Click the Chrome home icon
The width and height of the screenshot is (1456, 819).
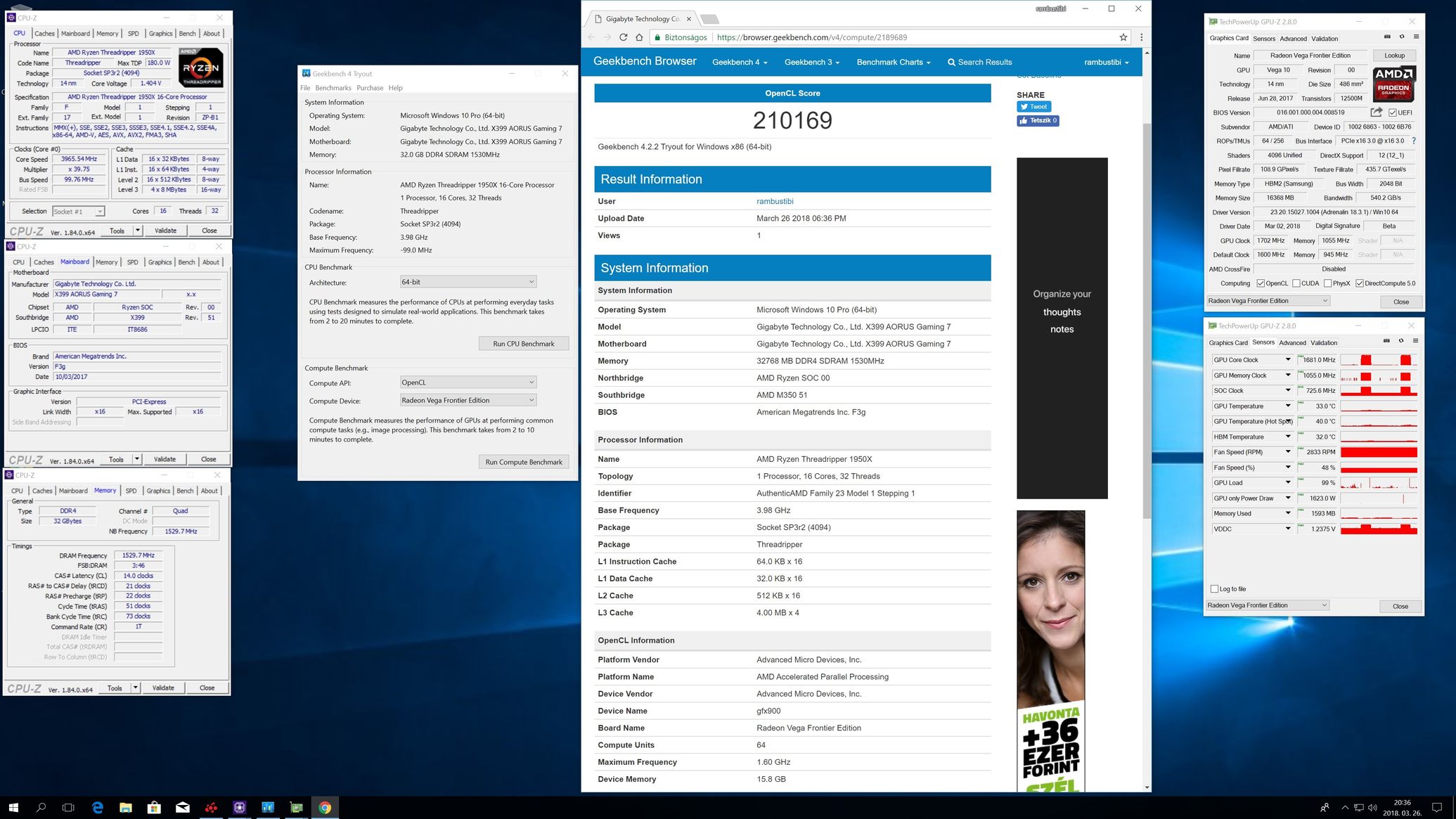[639, 37]
